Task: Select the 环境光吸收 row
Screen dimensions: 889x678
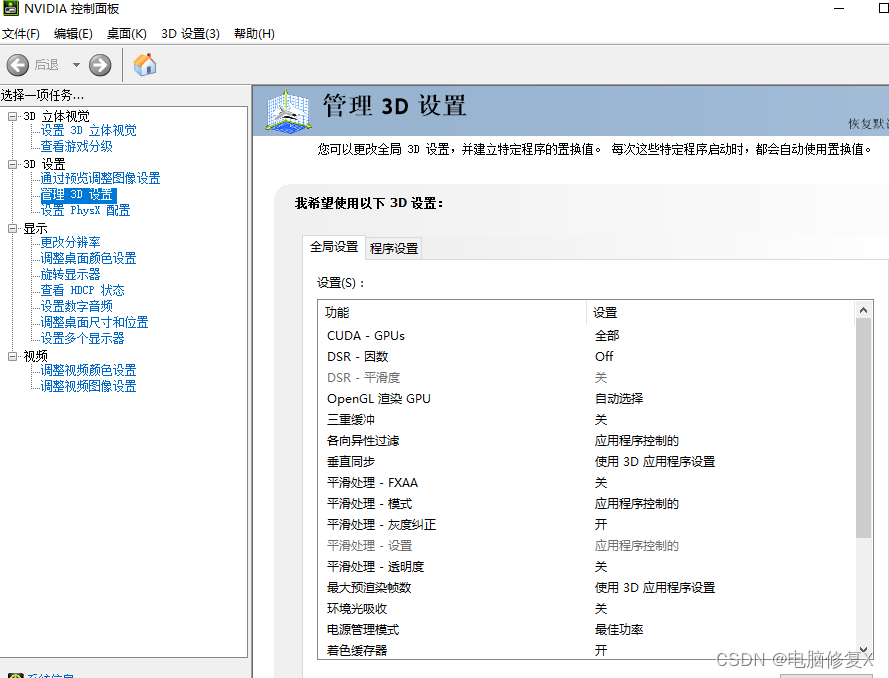Action: (587, 608)
